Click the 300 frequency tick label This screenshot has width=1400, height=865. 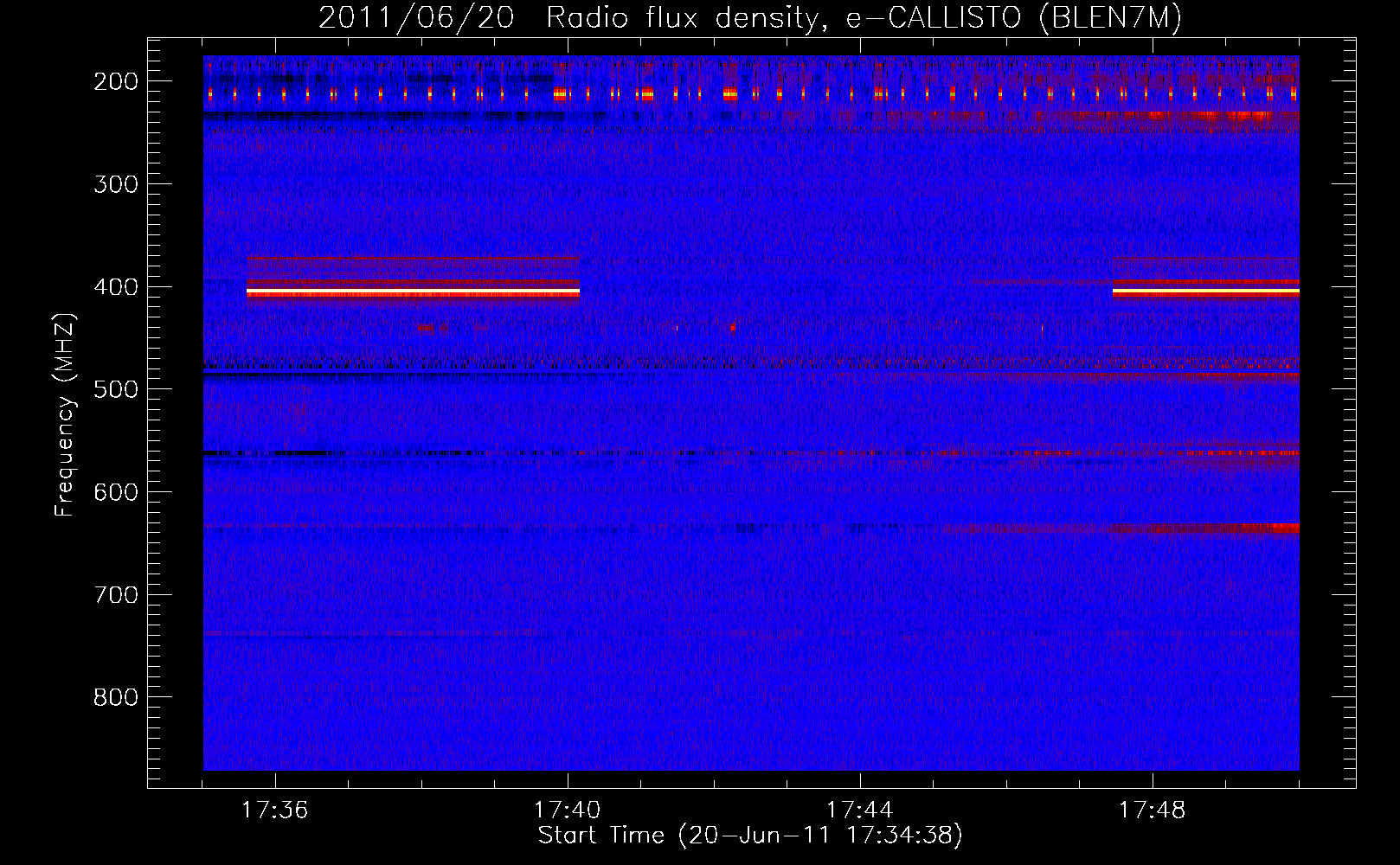pos(116,184)
